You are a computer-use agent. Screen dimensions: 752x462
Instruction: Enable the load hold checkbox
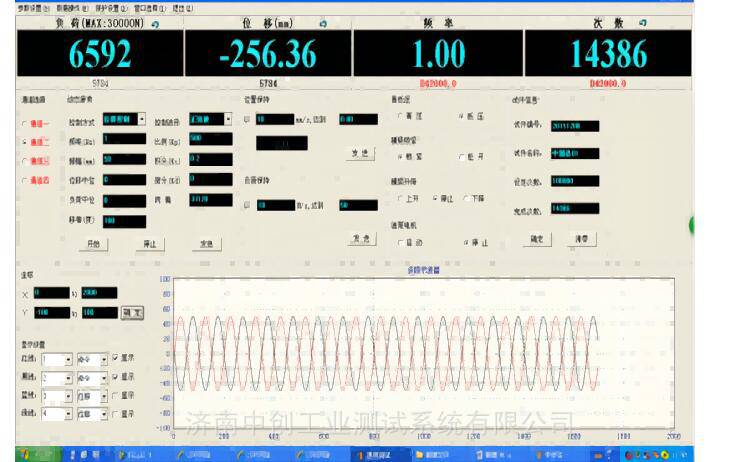247,205
